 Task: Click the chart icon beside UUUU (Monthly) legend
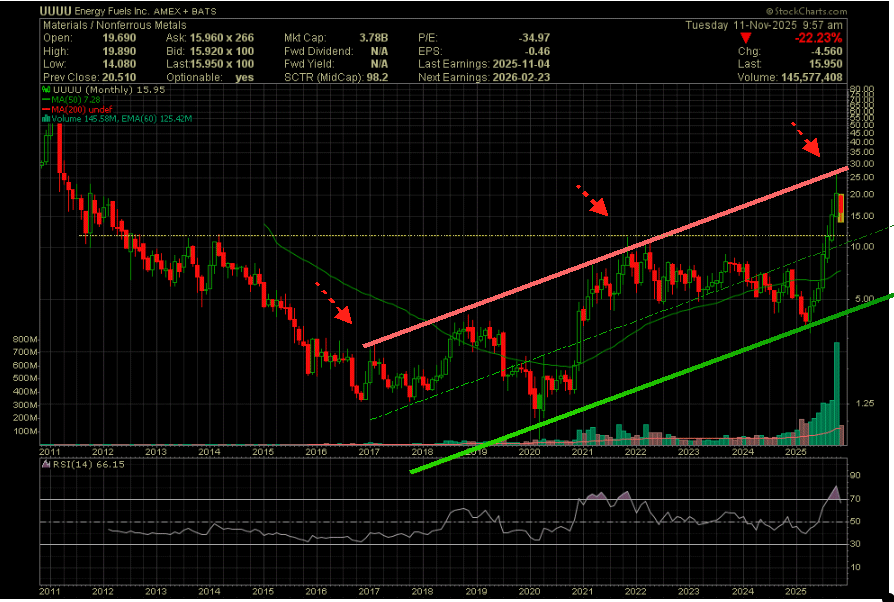point(46,90)
